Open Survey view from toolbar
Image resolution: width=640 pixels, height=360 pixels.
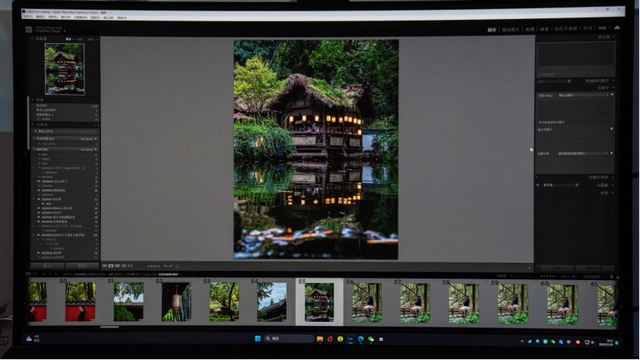pos(124,266)
